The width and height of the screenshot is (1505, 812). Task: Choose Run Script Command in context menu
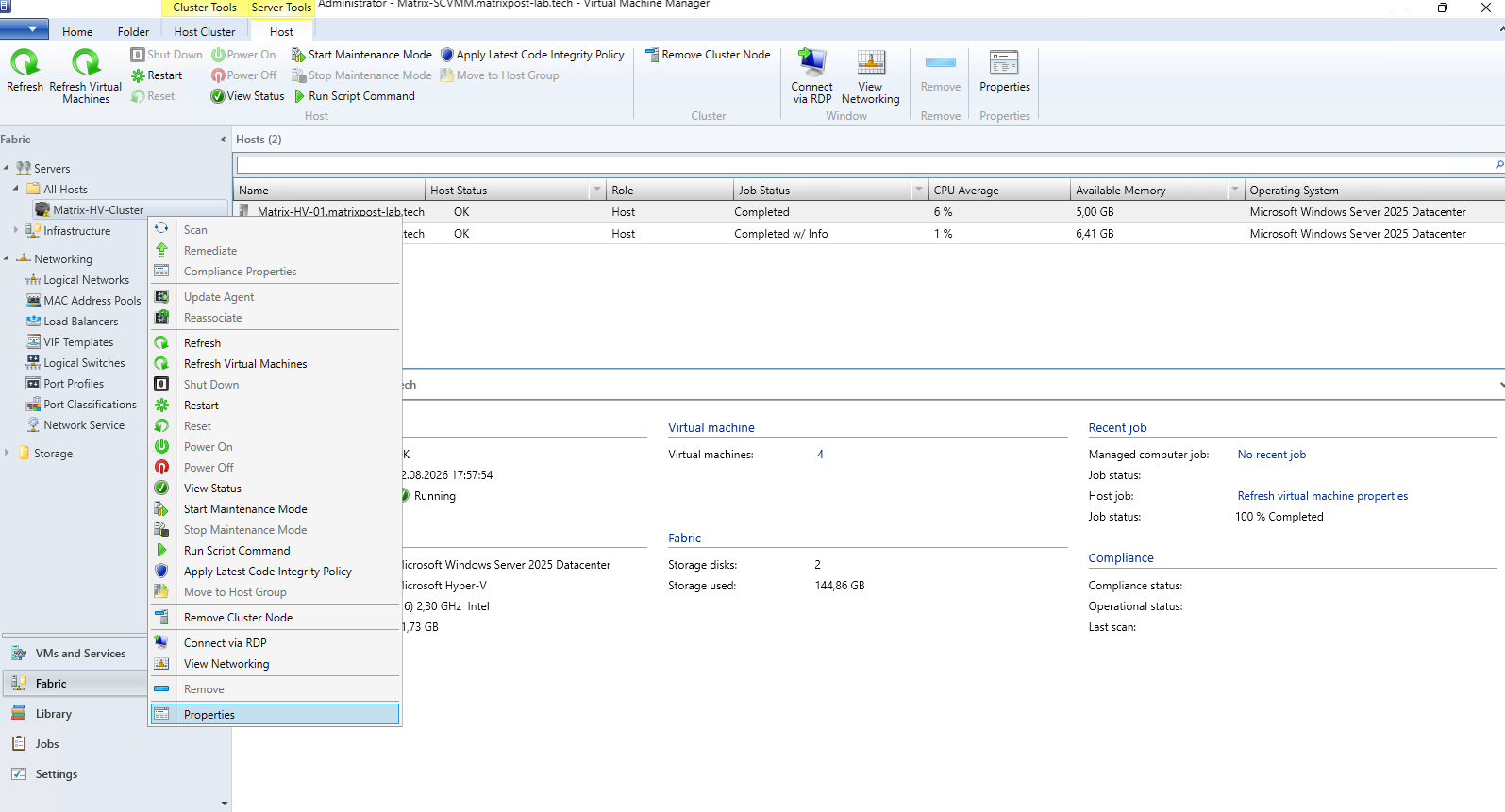pos(276,551)
